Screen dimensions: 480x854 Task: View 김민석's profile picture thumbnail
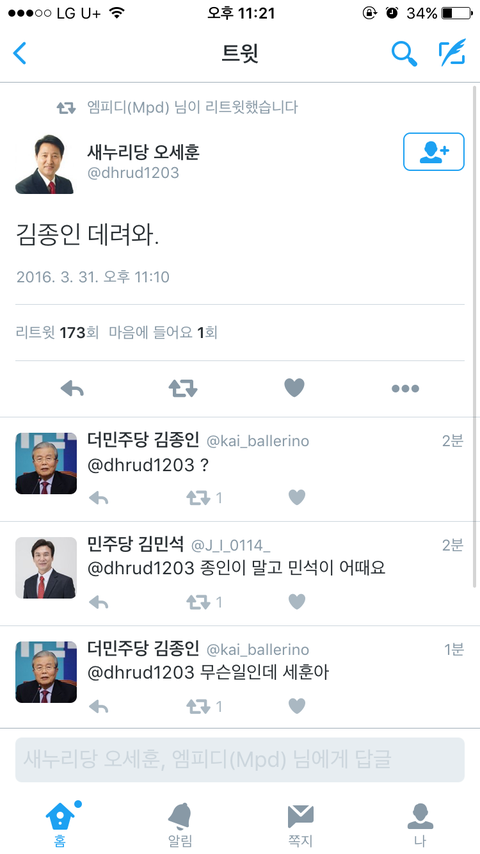coord(46,568)
